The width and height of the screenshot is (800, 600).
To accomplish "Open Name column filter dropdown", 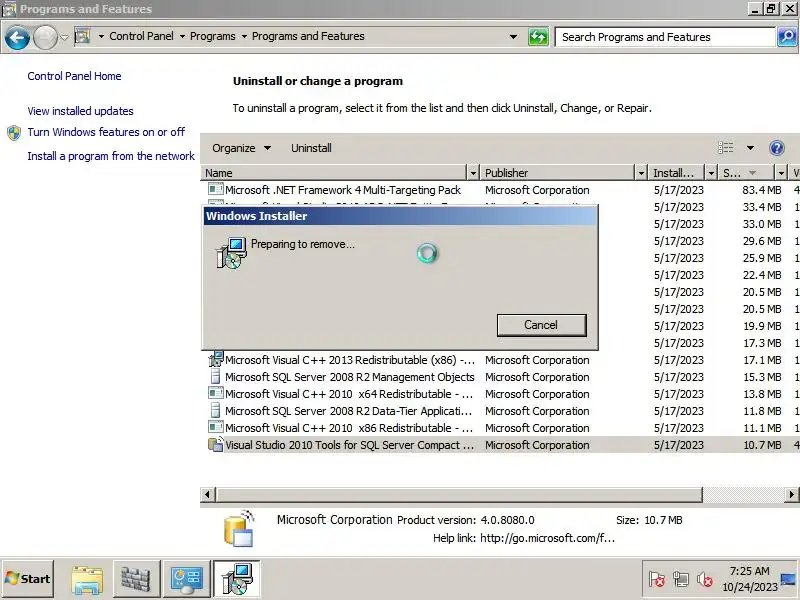I will 473,173.
